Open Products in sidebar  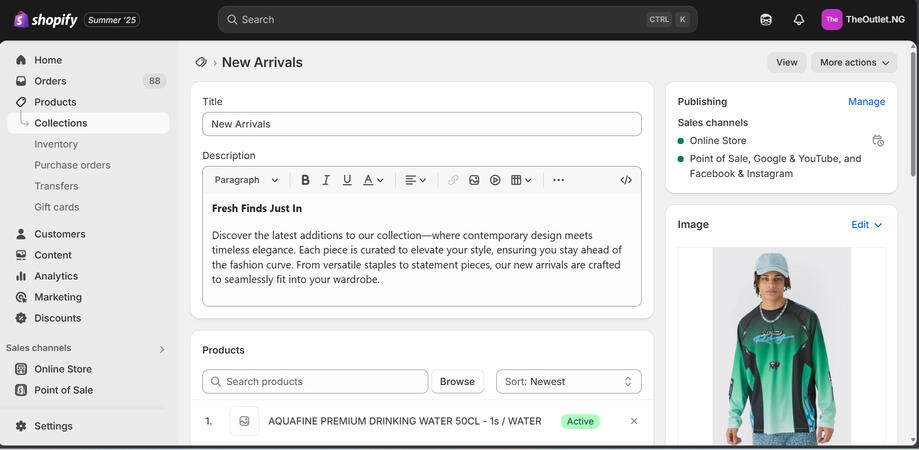55,102
